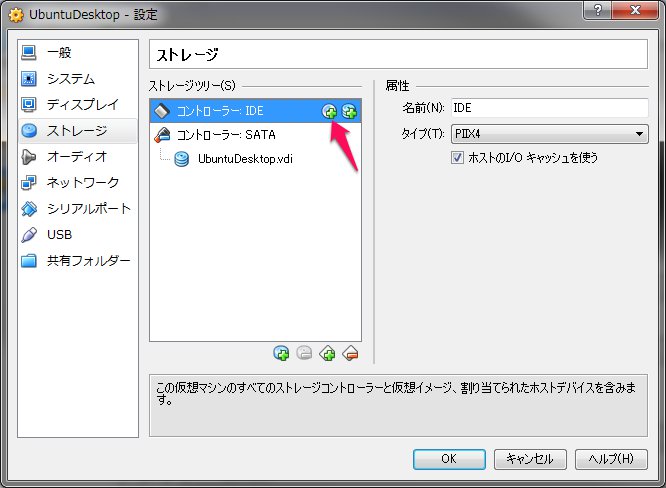Open the システム settings page

(x=78, y=79)
